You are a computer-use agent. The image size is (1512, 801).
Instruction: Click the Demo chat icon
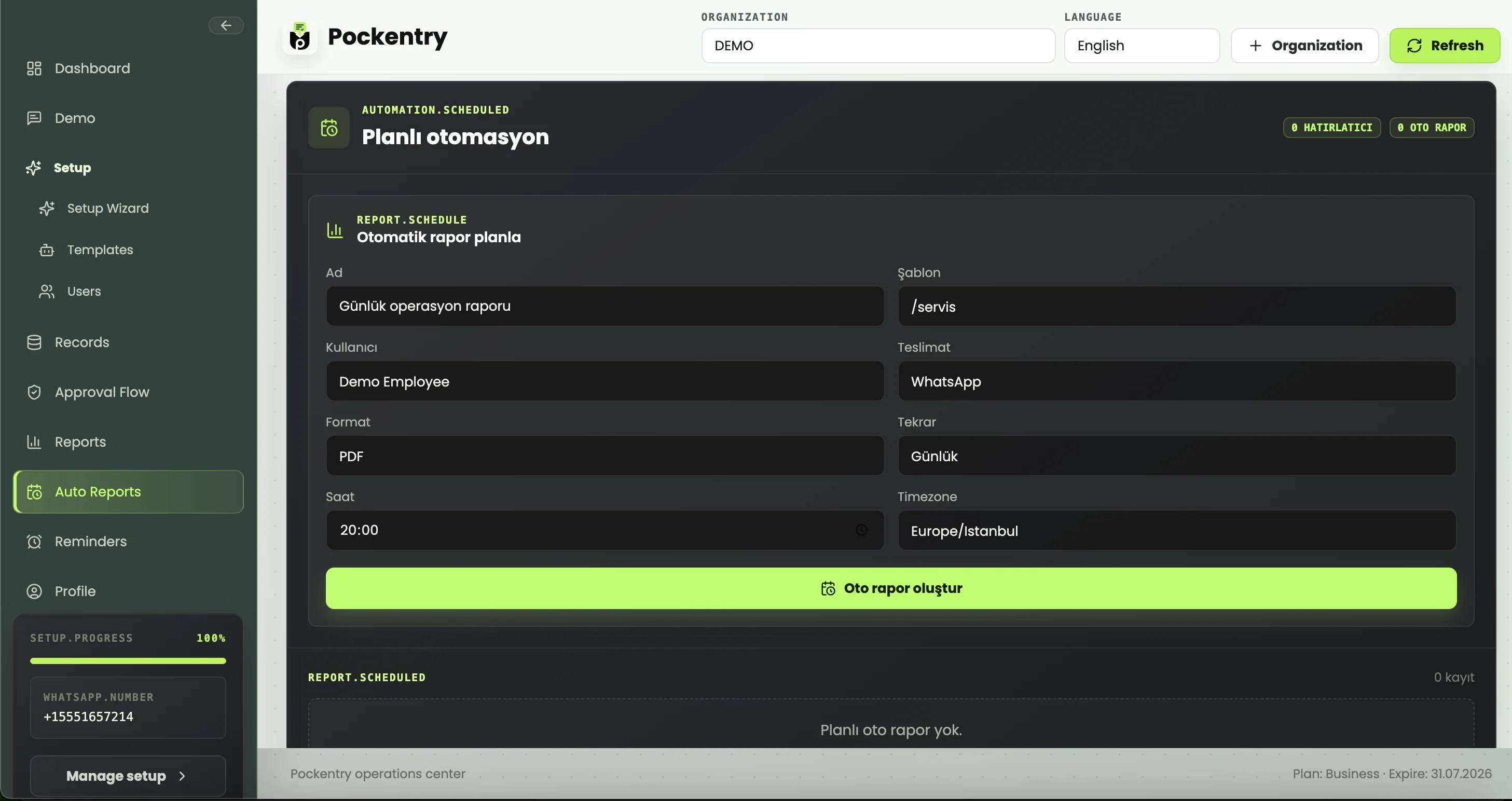click(x=34, y=118)
